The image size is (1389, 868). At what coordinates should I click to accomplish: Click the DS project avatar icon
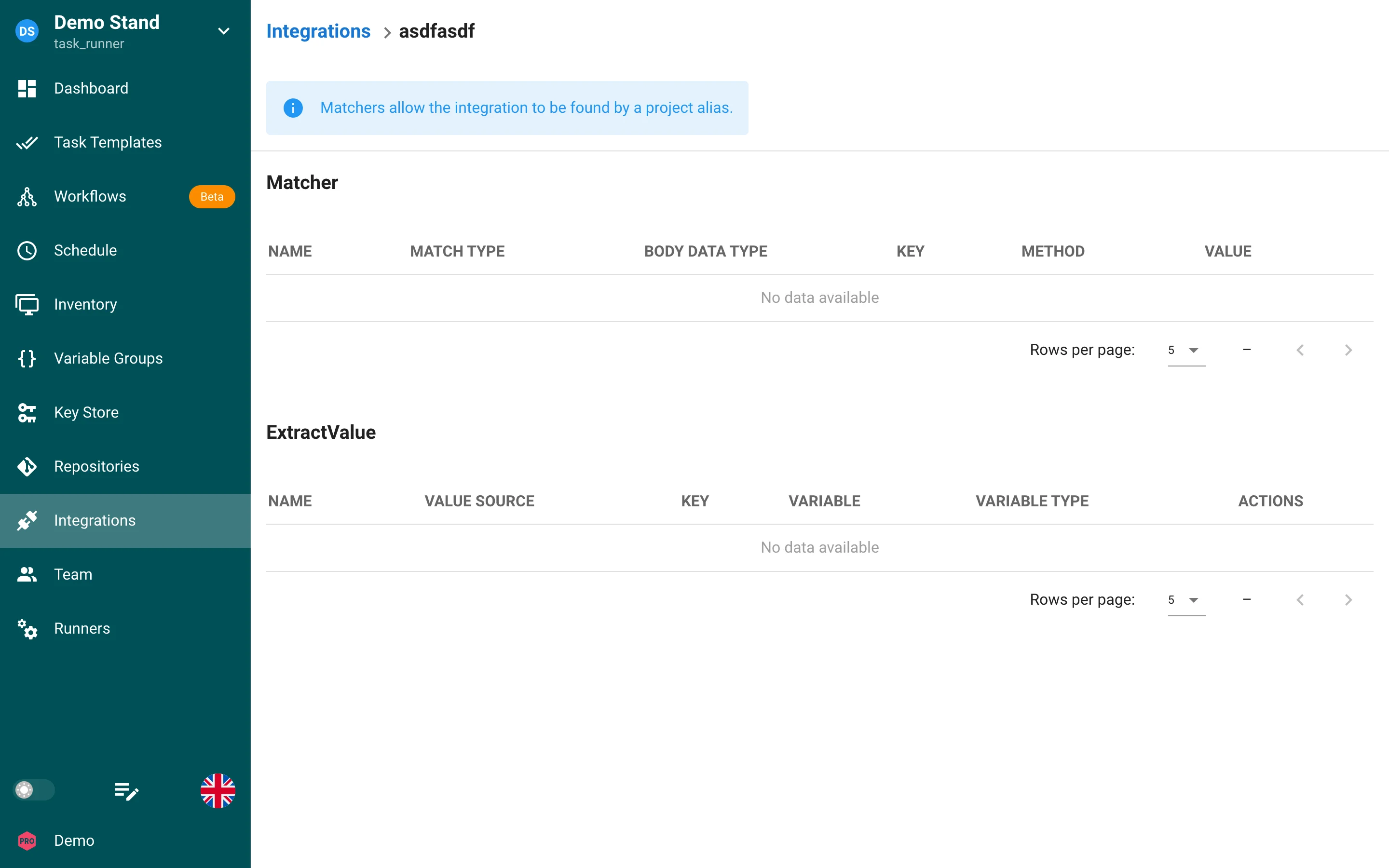pos(27,31)
